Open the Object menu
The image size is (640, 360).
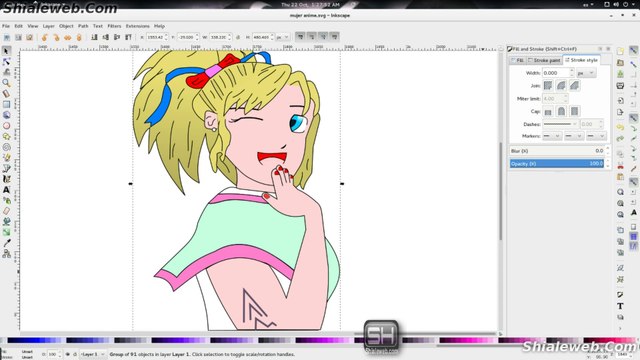point(66,26)
